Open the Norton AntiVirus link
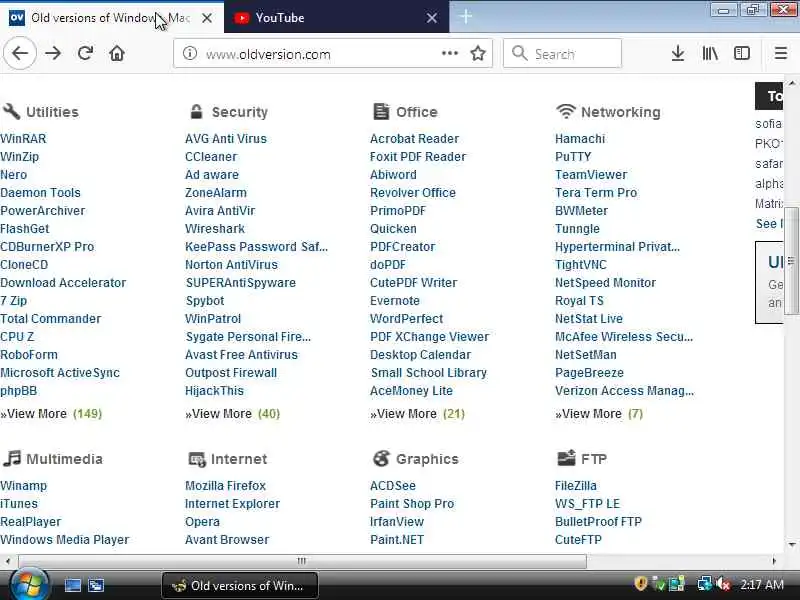 coord(232,265)
